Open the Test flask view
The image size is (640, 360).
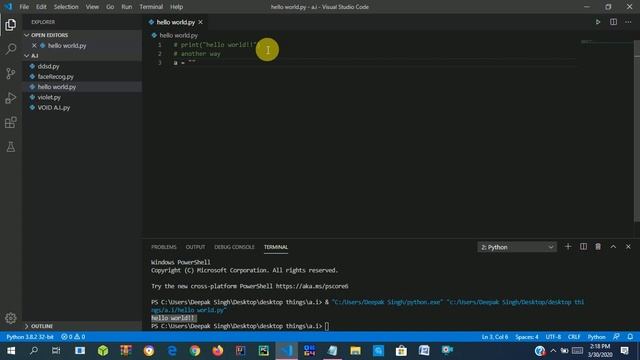tap(11, 147)
